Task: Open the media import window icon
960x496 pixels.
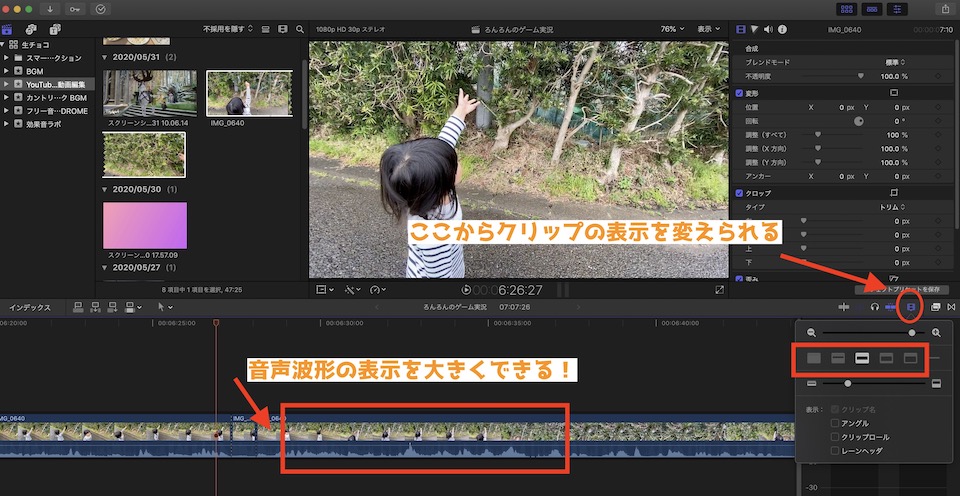Action: click(x=50, y=9)
